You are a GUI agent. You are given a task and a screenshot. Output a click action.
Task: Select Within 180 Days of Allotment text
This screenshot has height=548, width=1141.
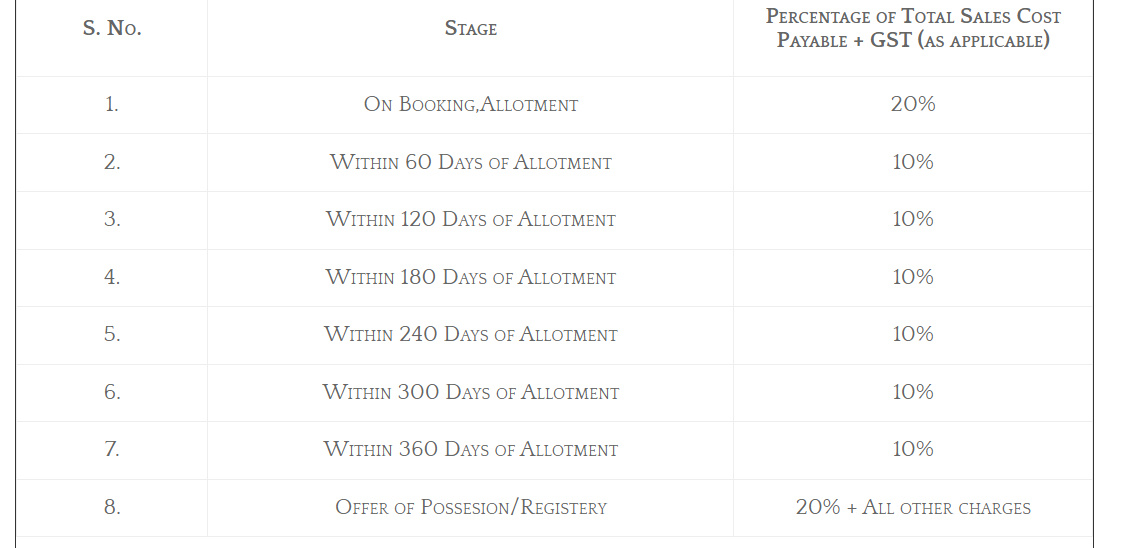pyautogui.click(x=470, y=277)
